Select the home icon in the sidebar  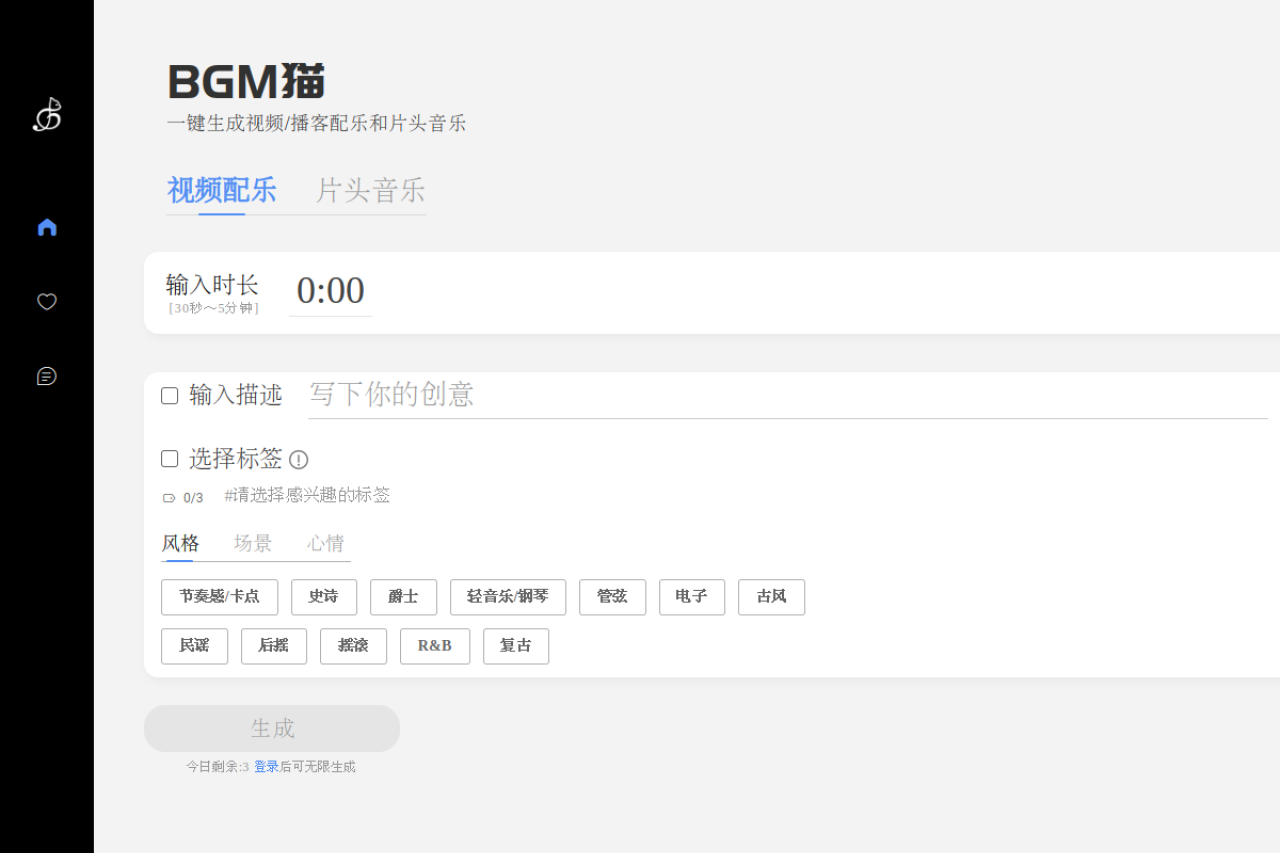pos(46,227)
